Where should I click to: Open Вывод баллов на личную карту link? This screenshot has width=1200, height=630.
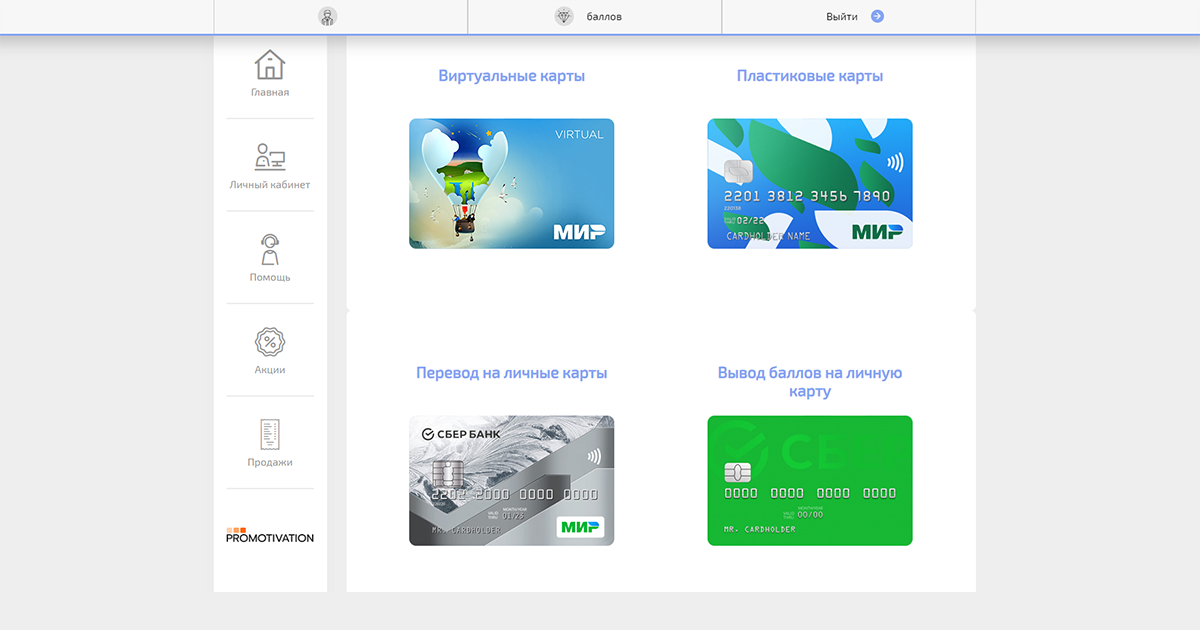point(810,382)
